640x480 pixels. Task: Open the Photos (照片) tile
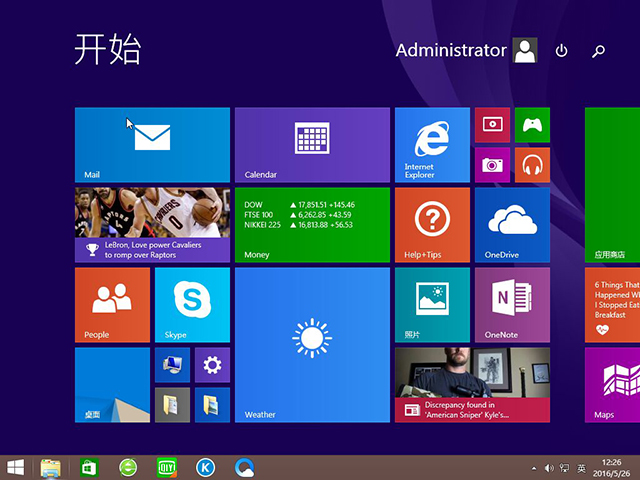[x=432, y=305]
